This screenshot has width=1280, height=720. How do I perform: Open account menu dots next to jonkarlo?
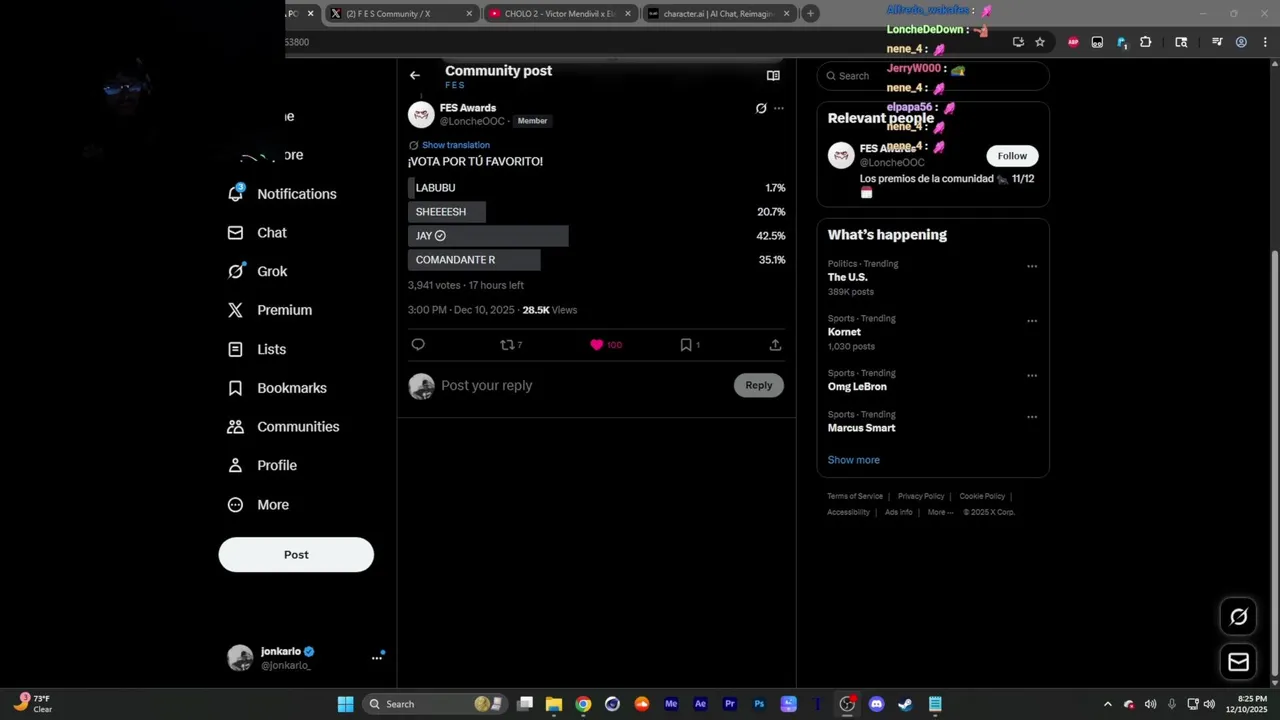point(377,658)
